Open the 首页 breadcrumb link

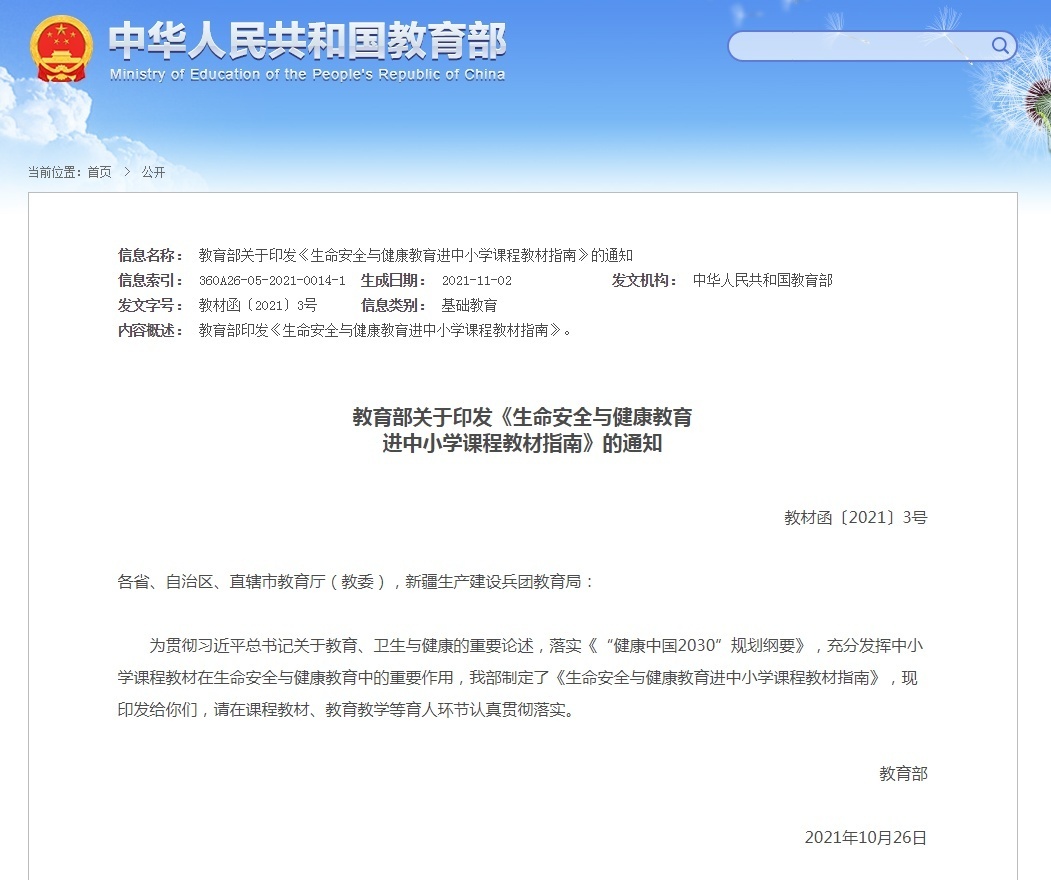(x=99, y=172)
